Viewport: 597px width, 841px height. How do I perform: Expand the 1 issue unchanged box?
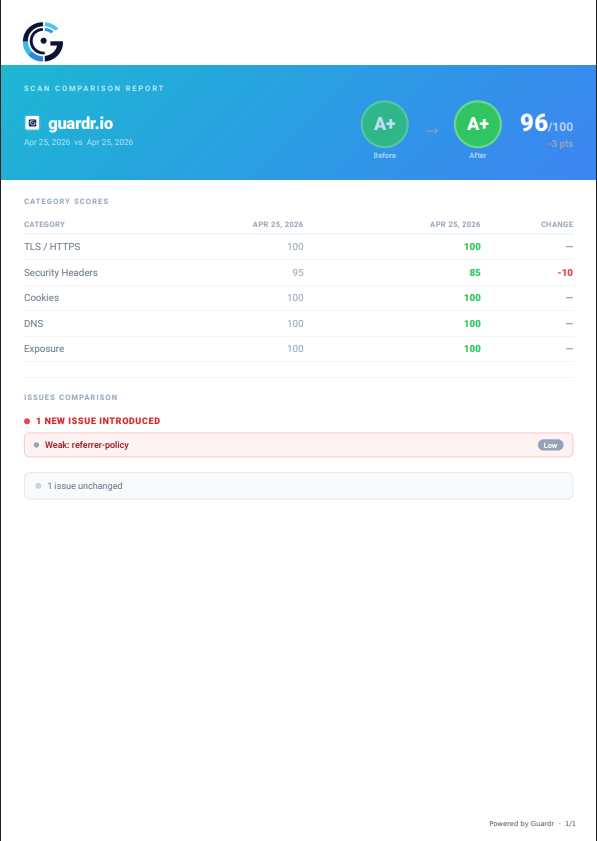click(298, 486)
